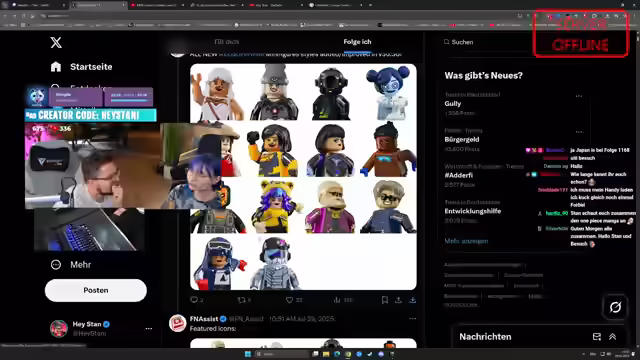The width and height of the screenshot is (640, 360).
Task: Open the Bürgergeld trending topic
Action: pos(462,139)
